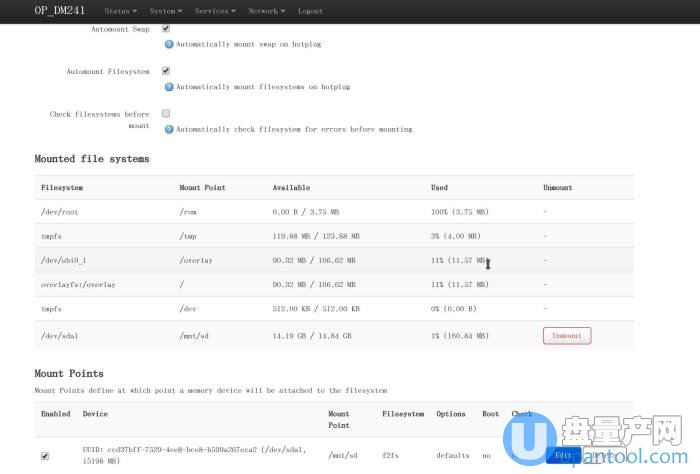
Task: Click info icon beside filesystems hotplug hint
Action: [169, 87]
